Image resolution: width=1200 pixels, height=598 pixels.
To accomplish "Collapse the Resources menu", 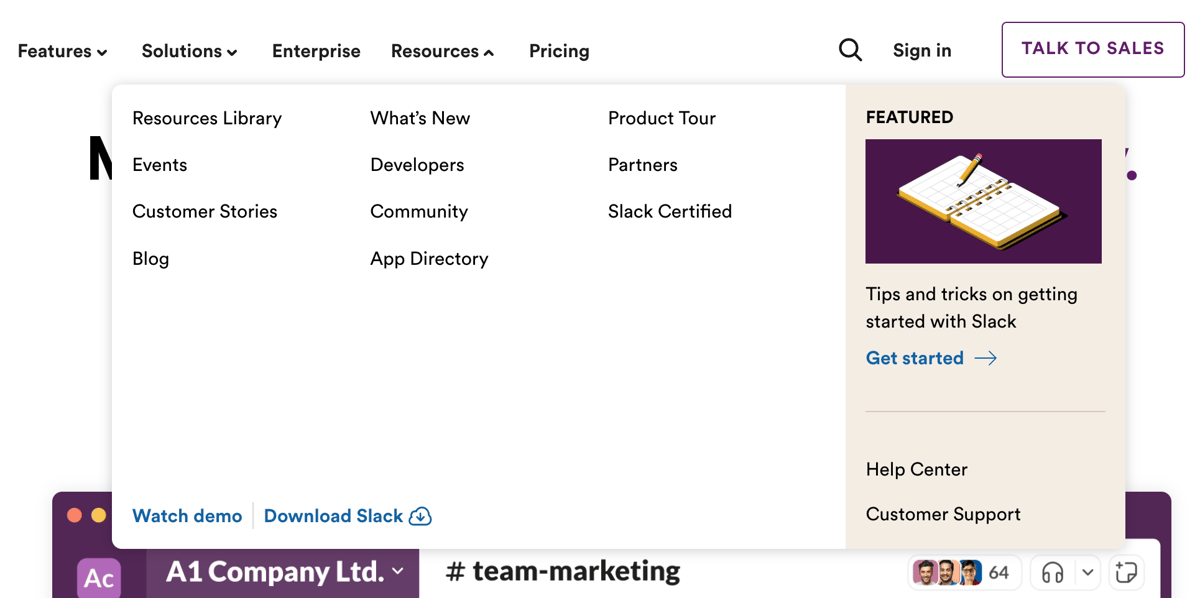I will 442,50.
